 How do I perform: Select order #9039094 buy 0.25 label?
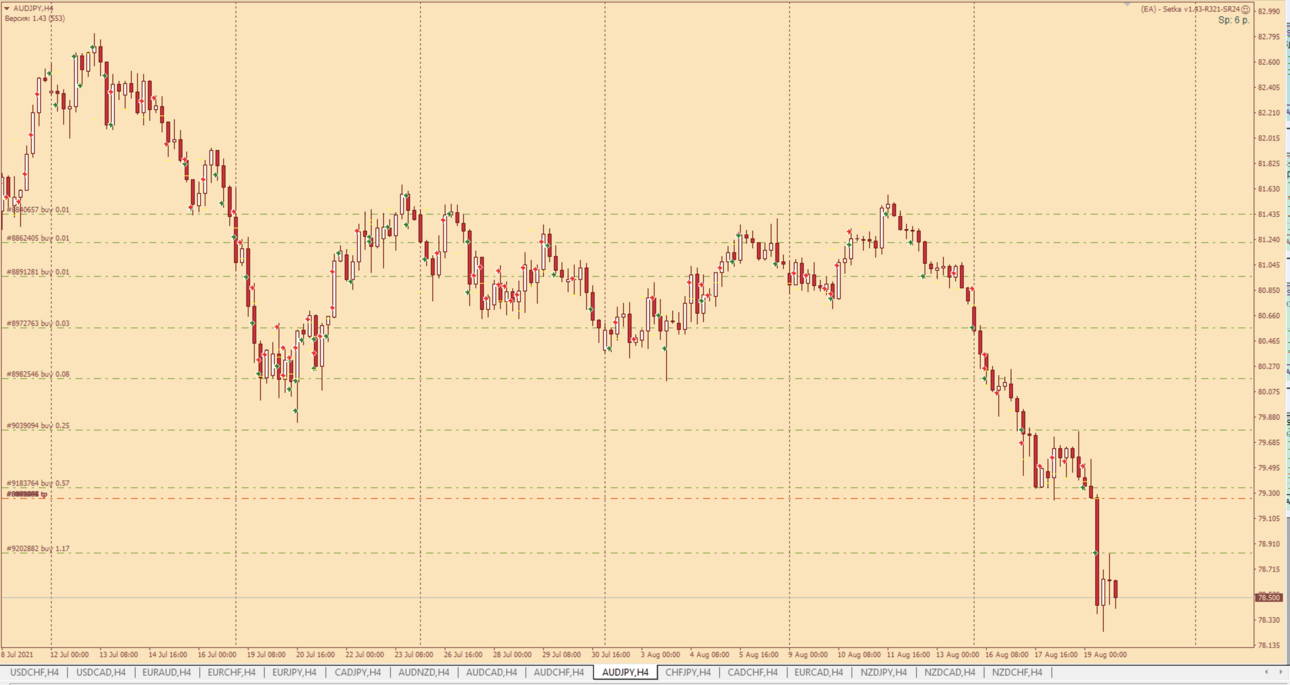pyautogui.click(x=38, y=426)
